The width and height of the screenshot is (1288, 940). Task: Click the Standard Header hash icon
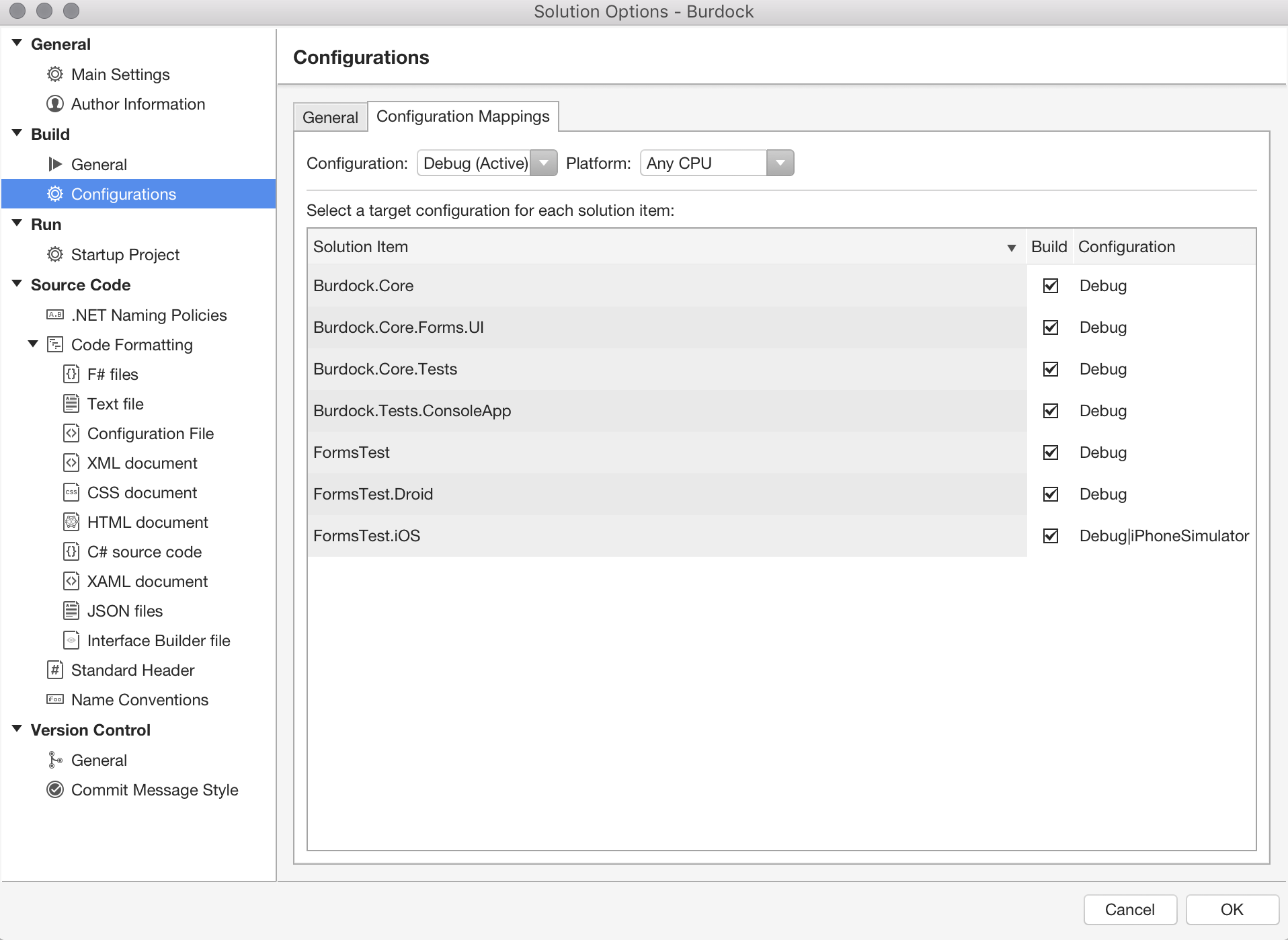(55, 670)
